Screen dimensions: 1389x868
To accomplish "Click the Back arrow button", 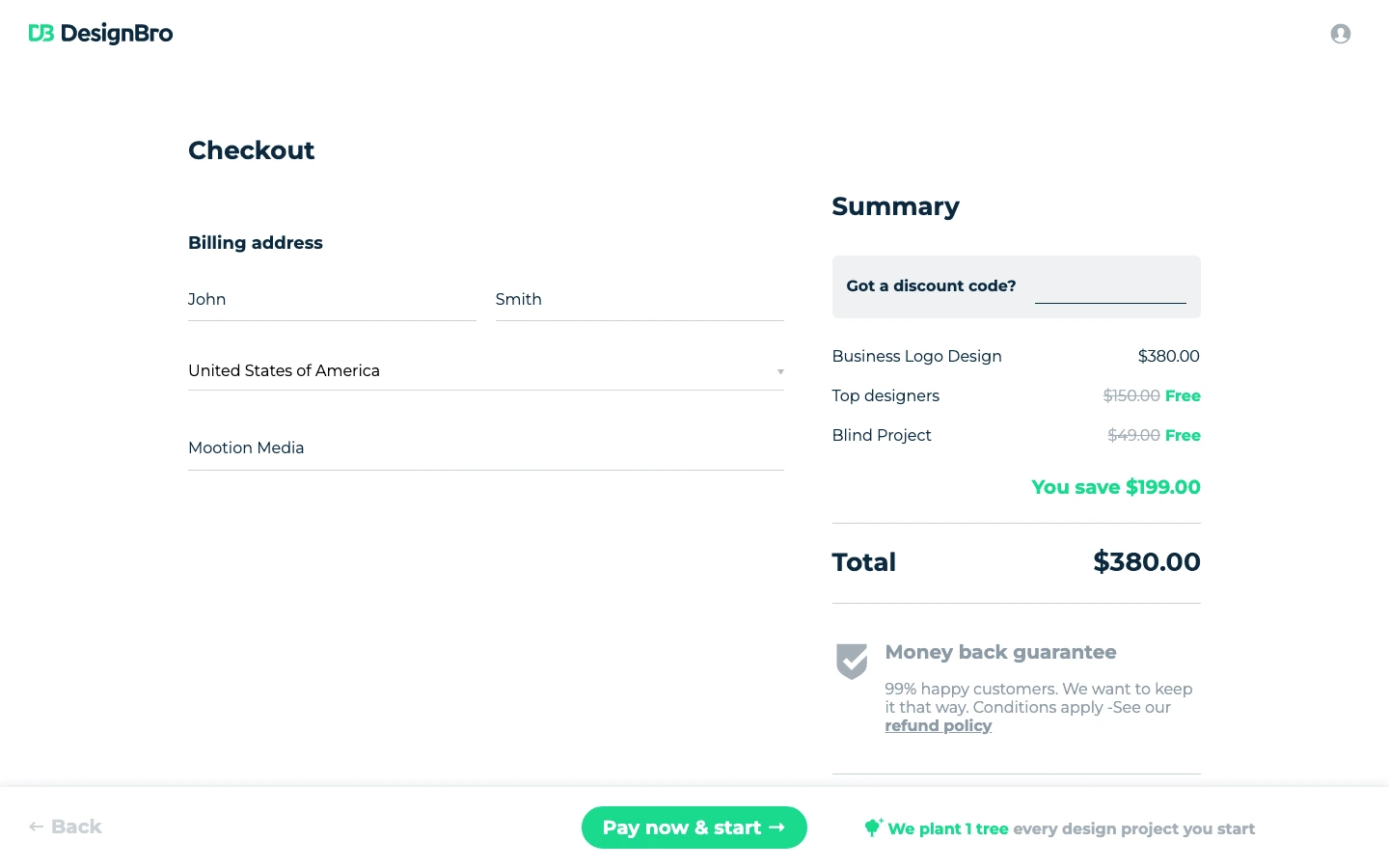I will [x=66, y=827].
